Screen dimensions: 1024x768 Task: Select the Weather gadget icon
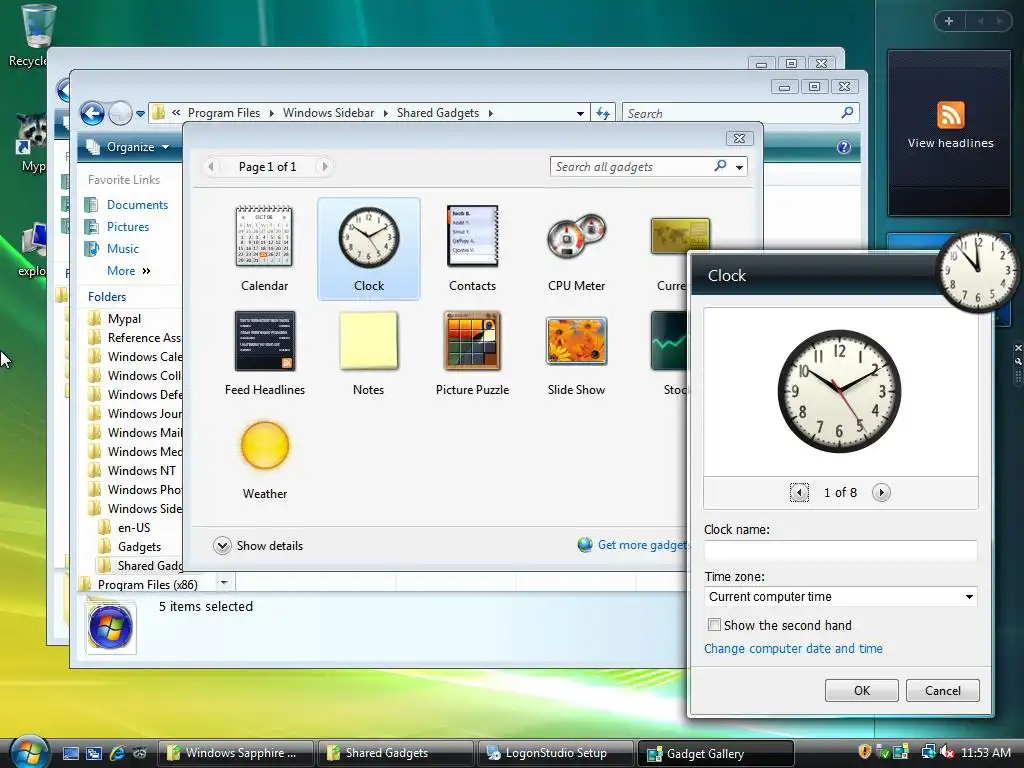[264, 445]
